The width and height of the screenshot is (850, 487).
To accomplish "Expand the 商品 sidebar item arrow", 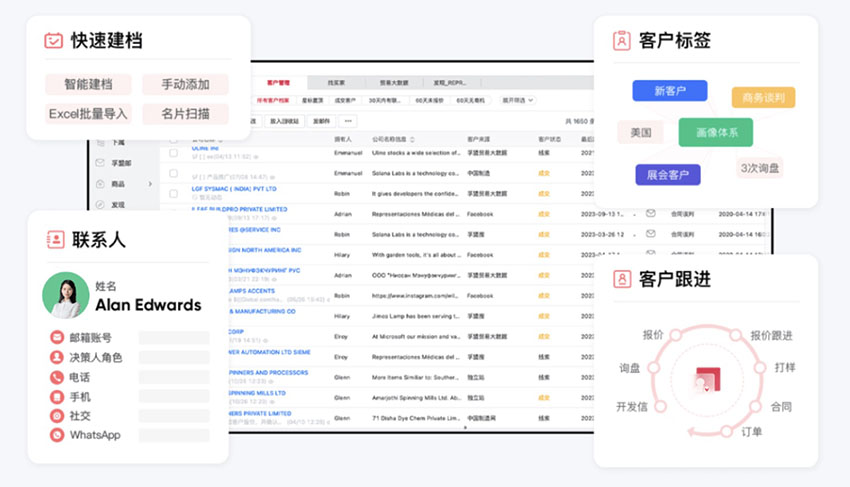I will (150, 184).
